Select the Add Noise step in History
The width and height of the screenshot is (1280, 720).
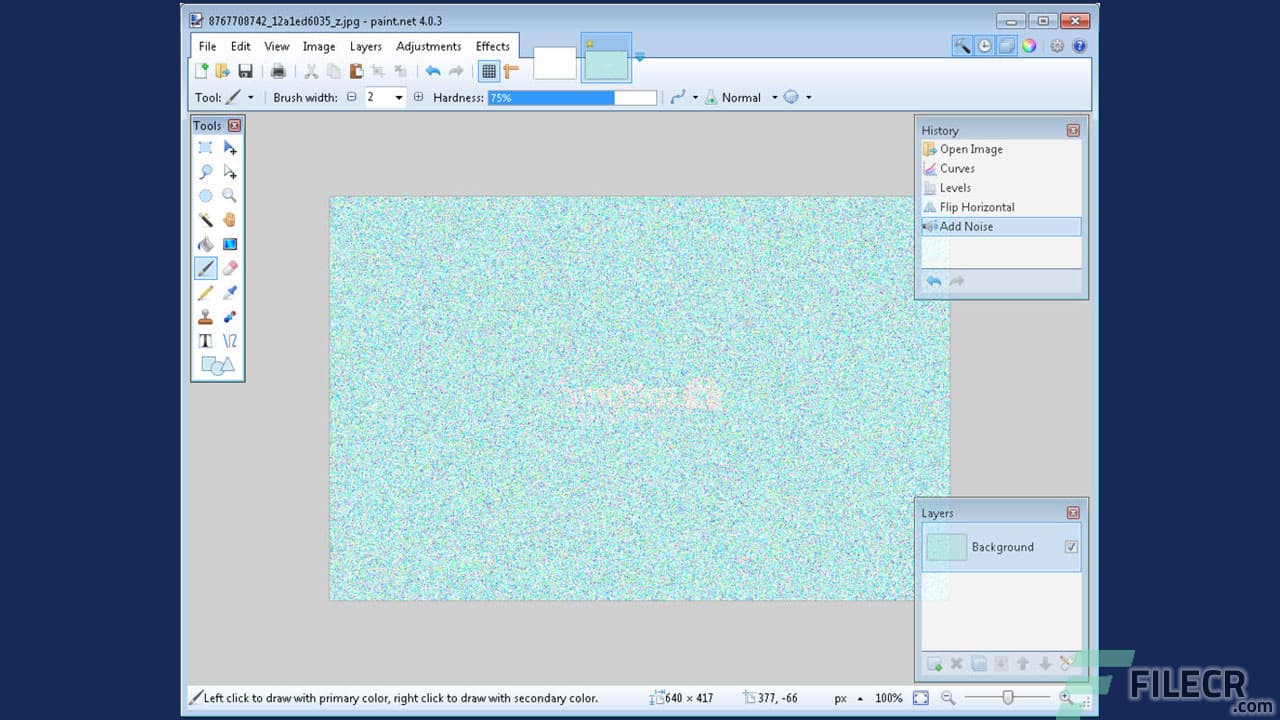click(x=966, y=226)
